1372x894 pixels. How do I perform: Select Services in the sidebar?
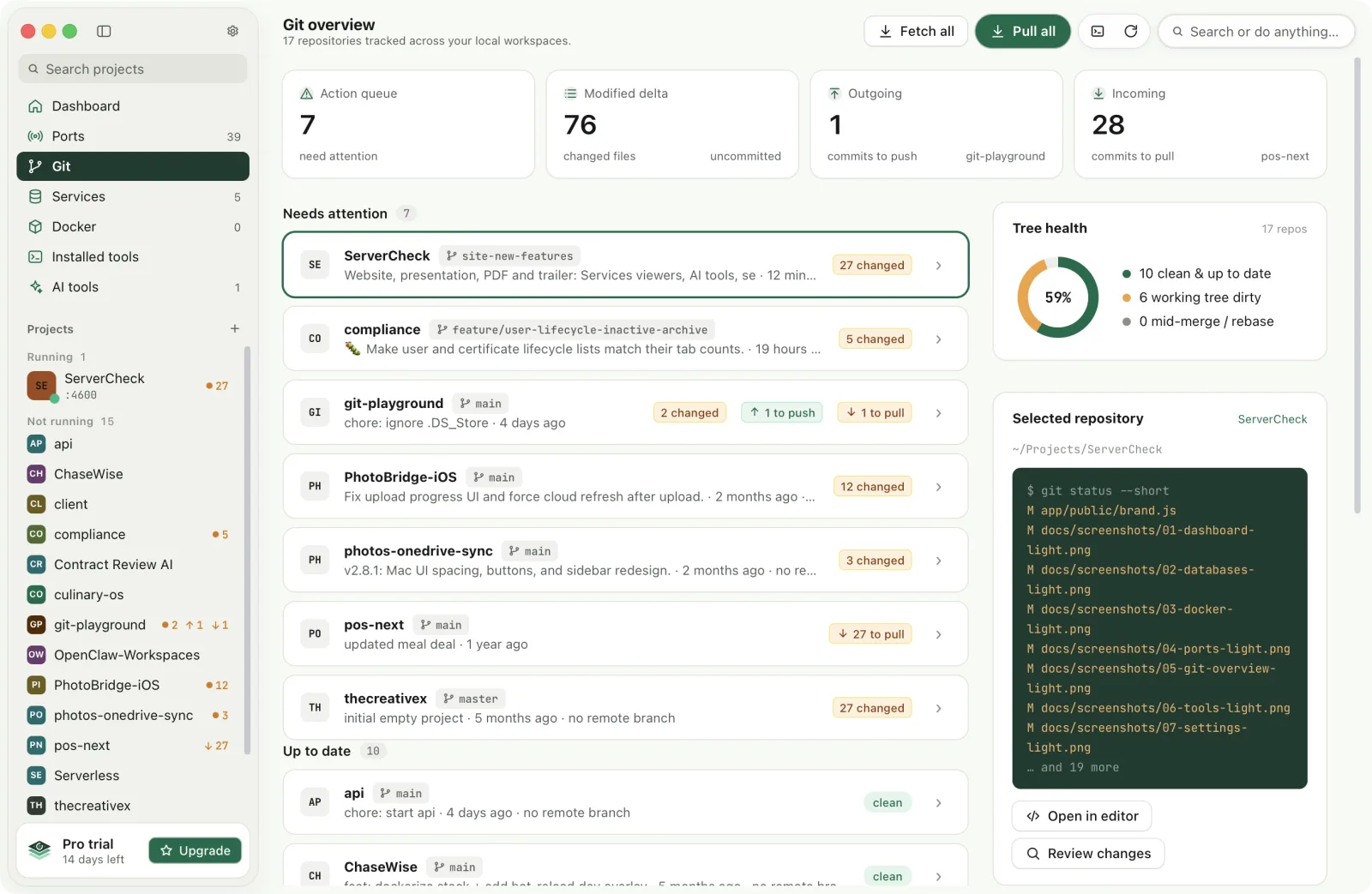click(x=133, y=196)
